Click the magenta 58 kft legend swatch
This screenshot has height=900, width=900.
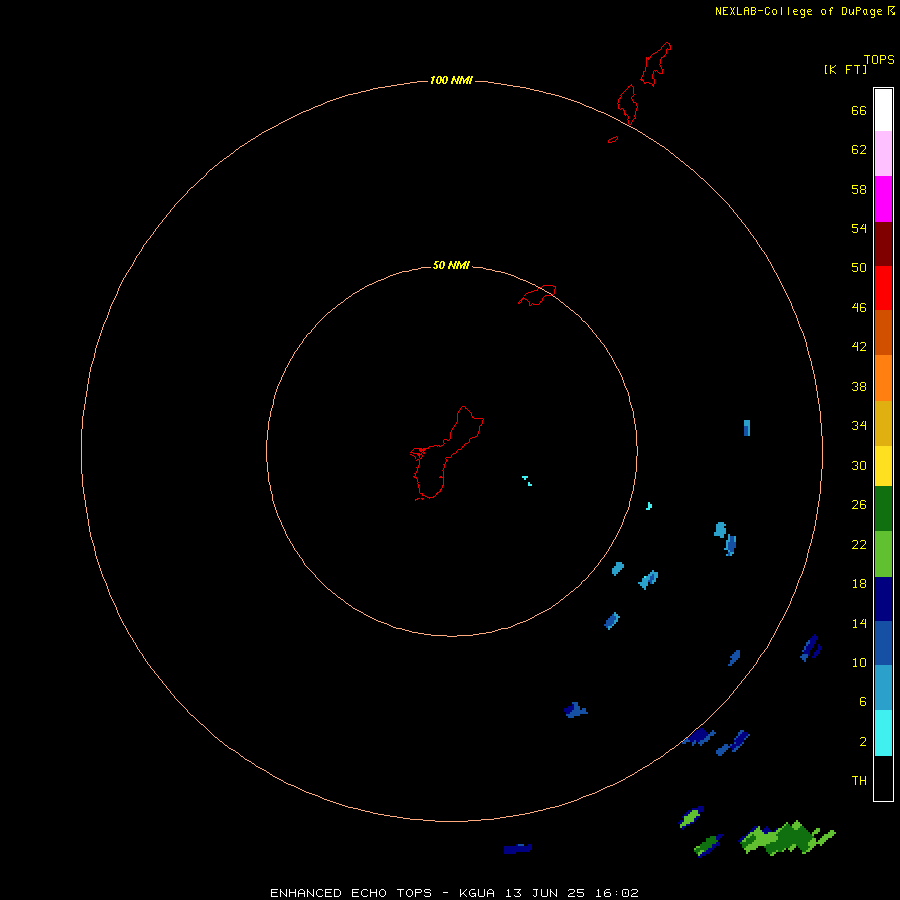point(883,199)
